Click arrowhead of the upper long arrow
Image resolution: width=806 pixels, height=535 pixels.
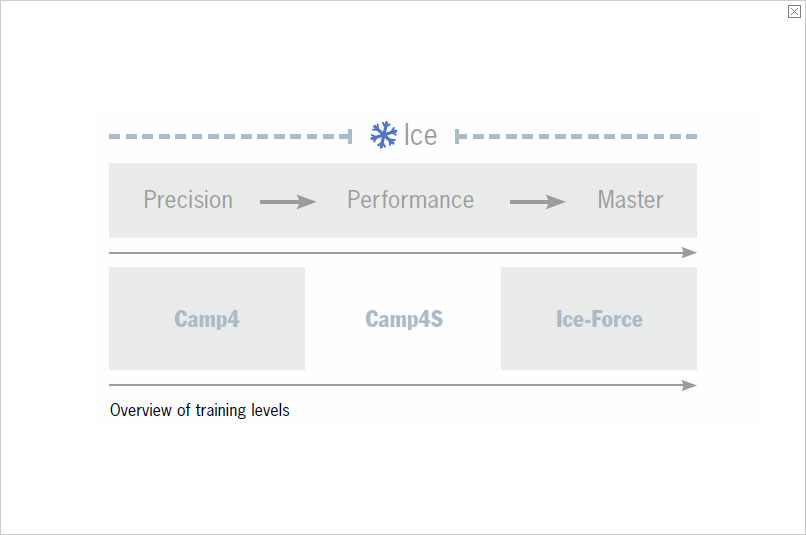click(x=689, y=253)
